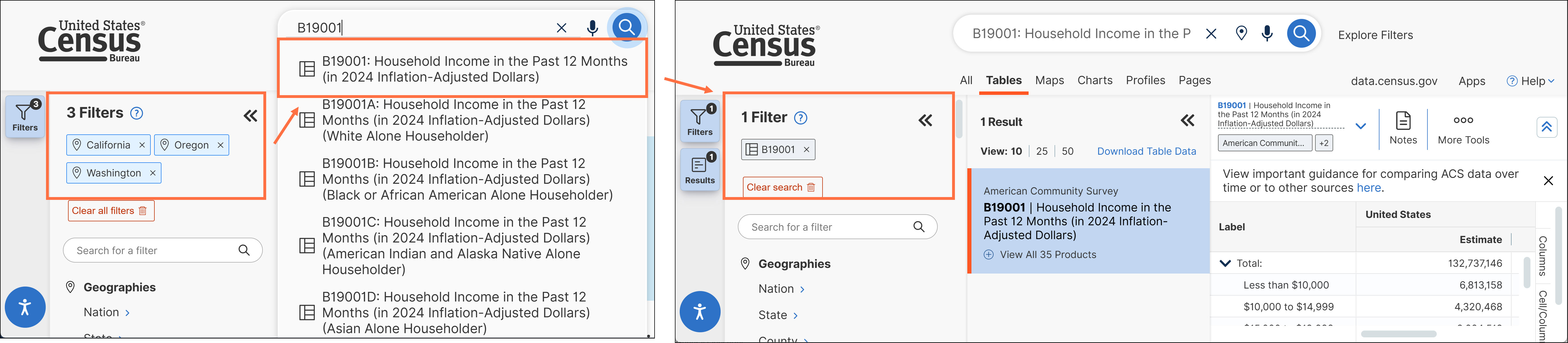The image size is (1568, 343).
Task: Click Download Table Data link
Action: click(x=1146, y=152)
